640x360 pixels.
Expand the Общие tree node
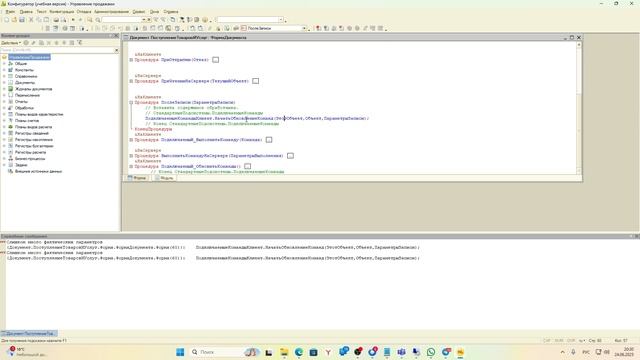point(4,64)
